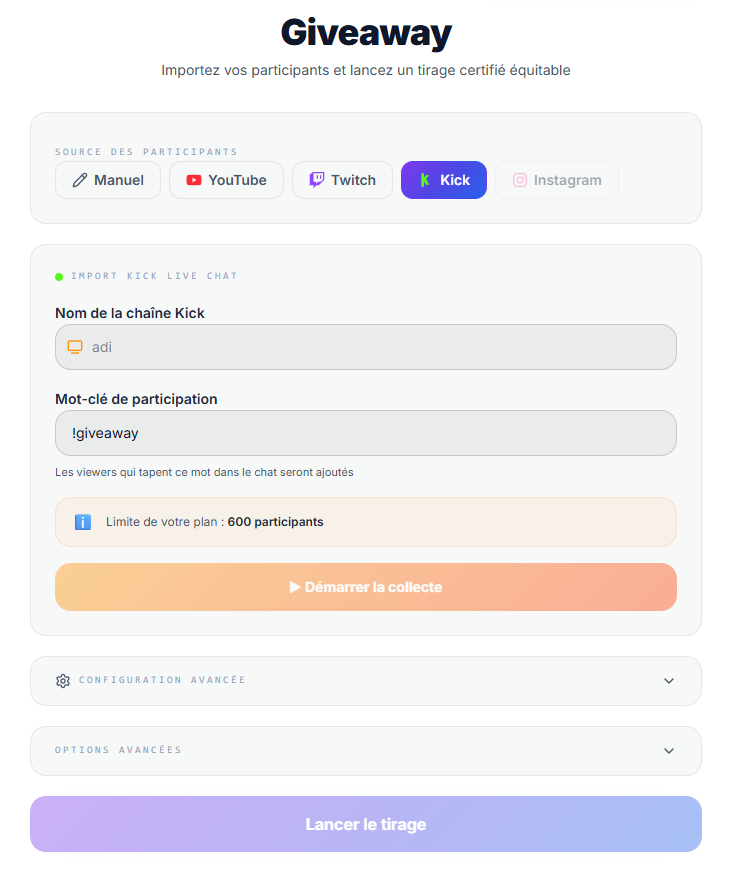Image resolution: width=736 pixels, height=871 pixels.
Task: Select the Twitch participant source
Action: [x=342, y=180]
